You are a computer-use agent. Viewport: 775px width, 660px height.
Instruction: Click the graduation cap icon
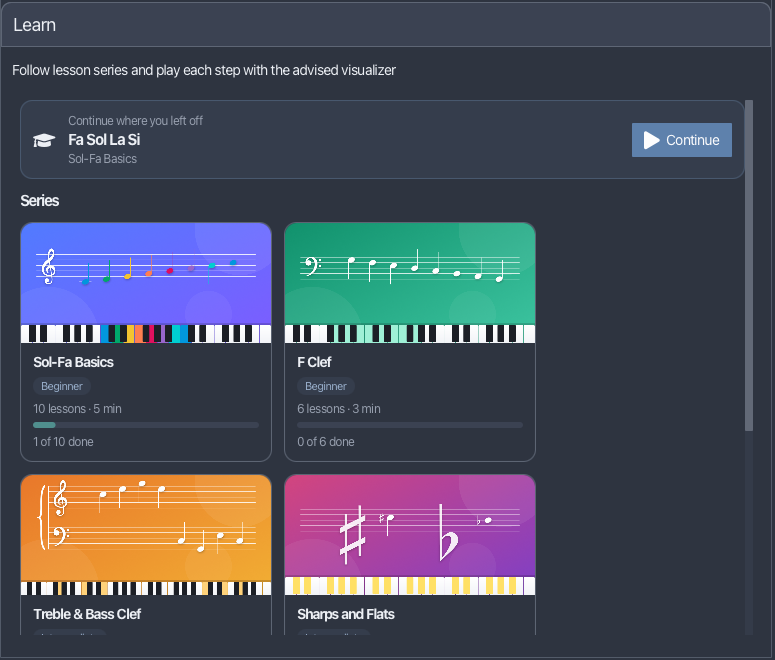44,140
